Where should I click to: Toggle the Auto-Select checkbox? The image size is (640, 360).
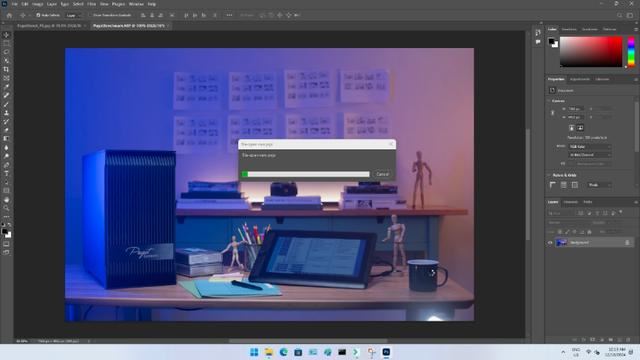click(38, 15)
